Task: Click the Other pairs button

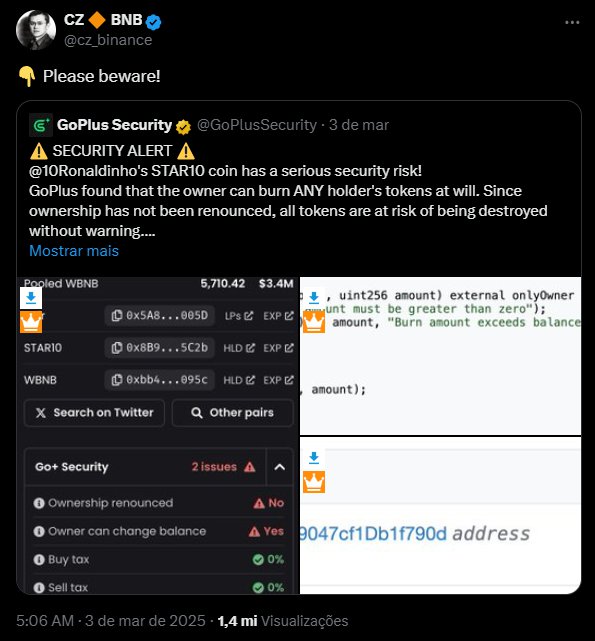Action: pyautogui.click(x=233, y=413)
